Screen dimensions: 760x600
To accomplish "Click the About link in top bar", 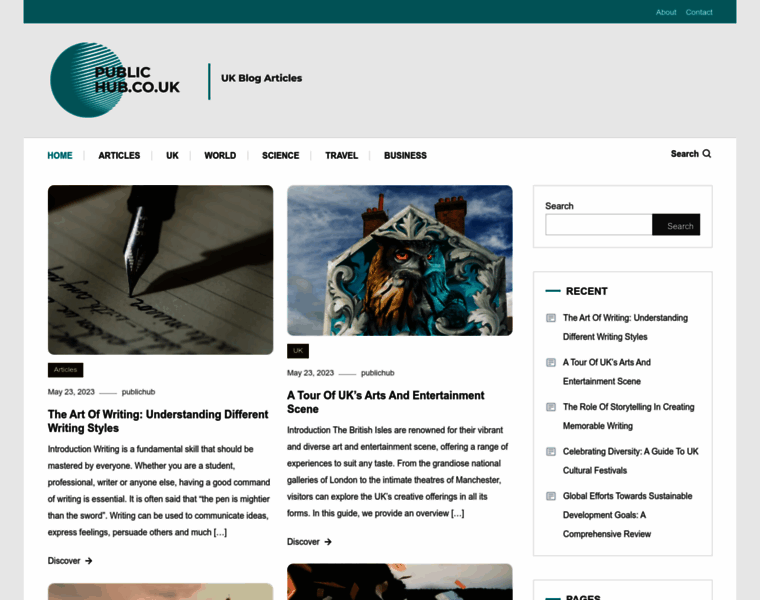I will 666,12.
